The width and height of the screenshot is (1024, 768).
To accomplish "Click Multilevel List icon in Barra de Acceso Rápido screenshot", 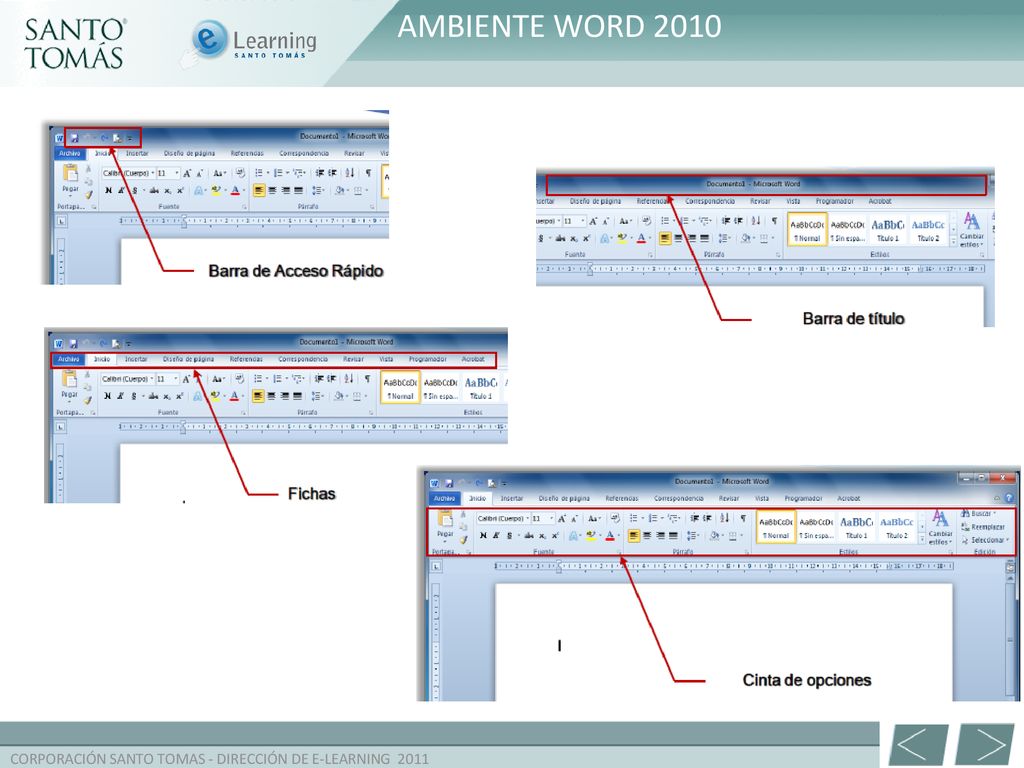I will click(298, 173).
